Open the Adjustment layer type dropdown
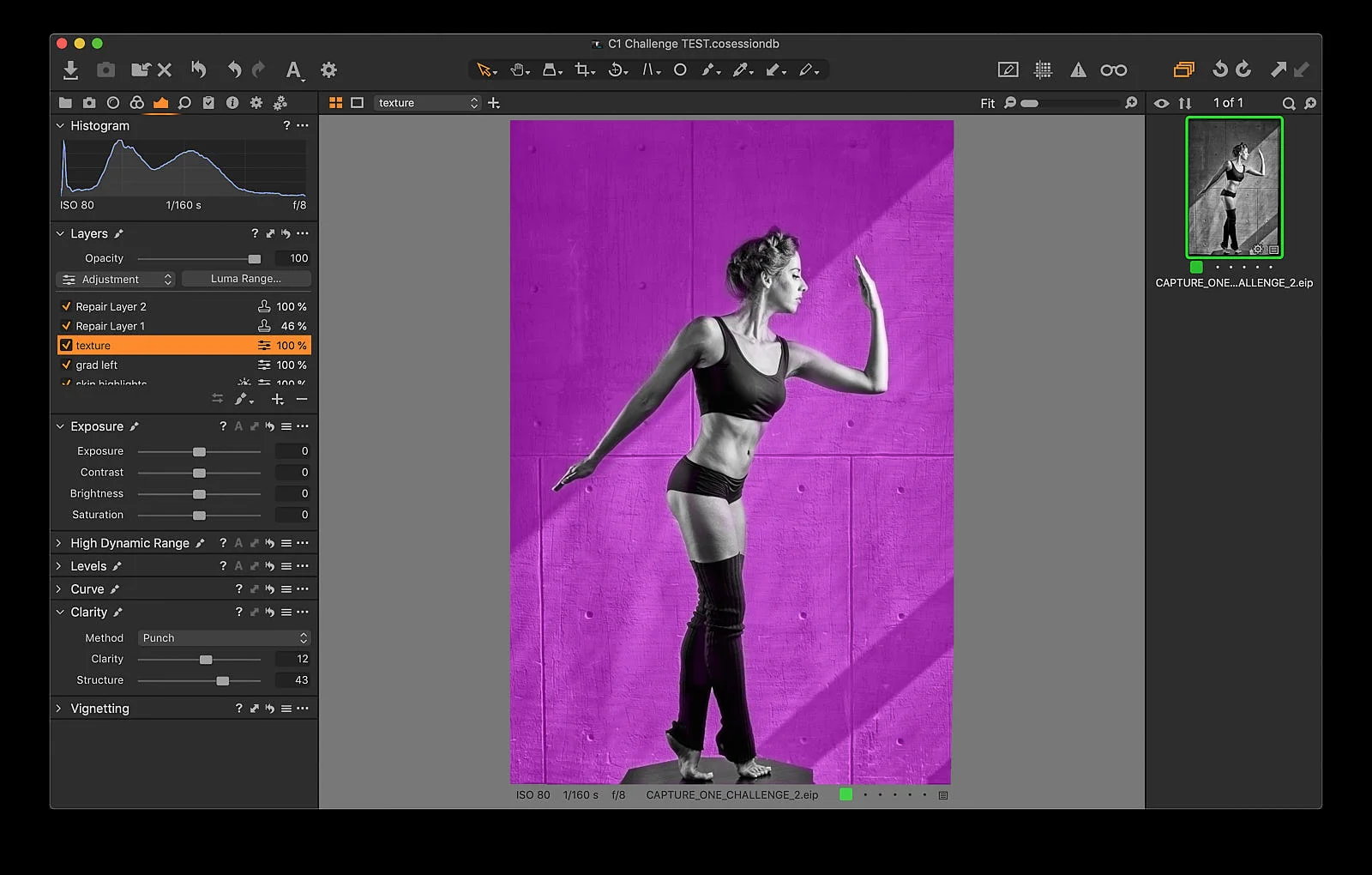 click(117, 280)
